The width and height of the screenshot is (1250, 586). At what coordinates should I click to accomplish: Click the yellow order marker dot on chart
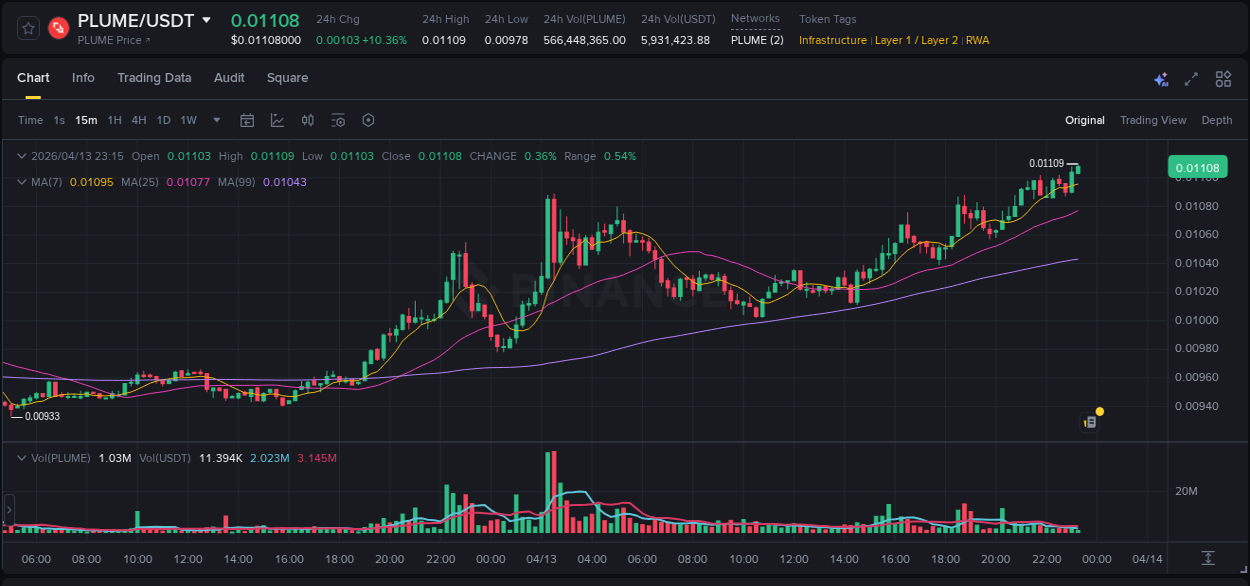[x=1099, y=411]
